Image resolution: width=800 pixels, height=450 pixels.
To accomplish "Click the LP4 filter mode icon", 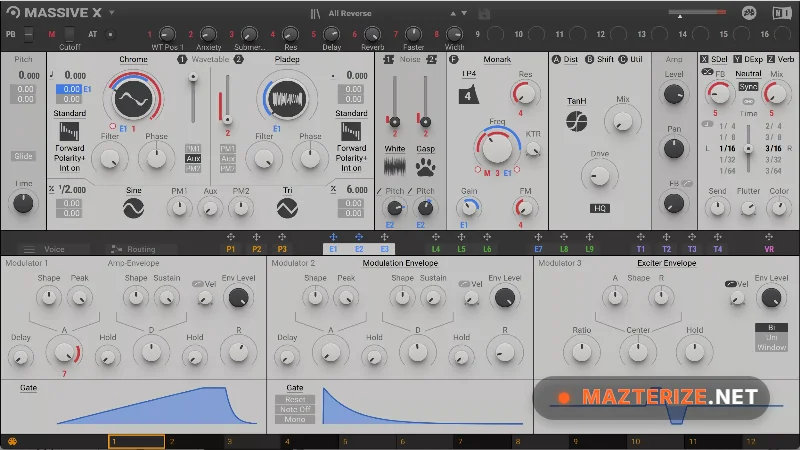I will coord(468,94).
